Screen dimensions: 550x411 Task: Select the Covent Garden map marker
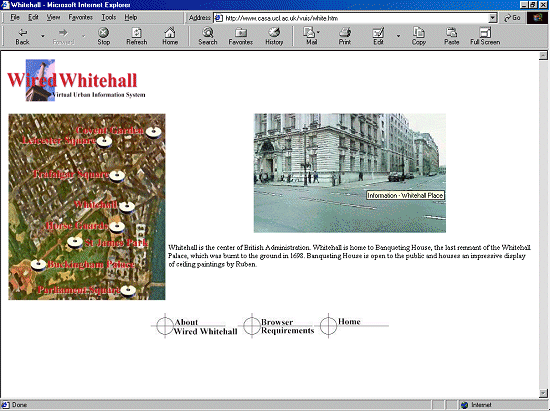154,132
